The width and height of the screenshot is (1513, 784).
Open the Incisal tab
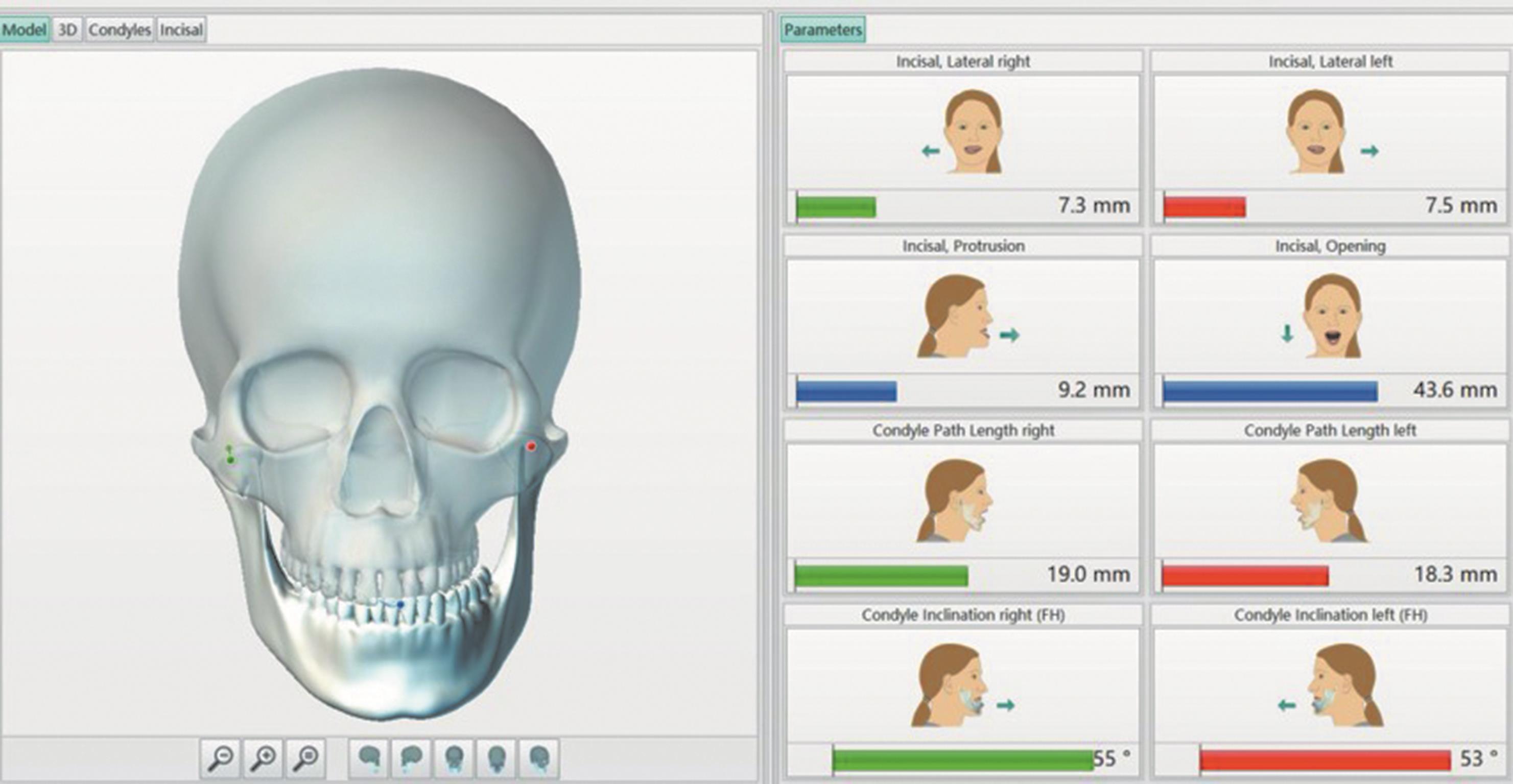pos(181,30)
